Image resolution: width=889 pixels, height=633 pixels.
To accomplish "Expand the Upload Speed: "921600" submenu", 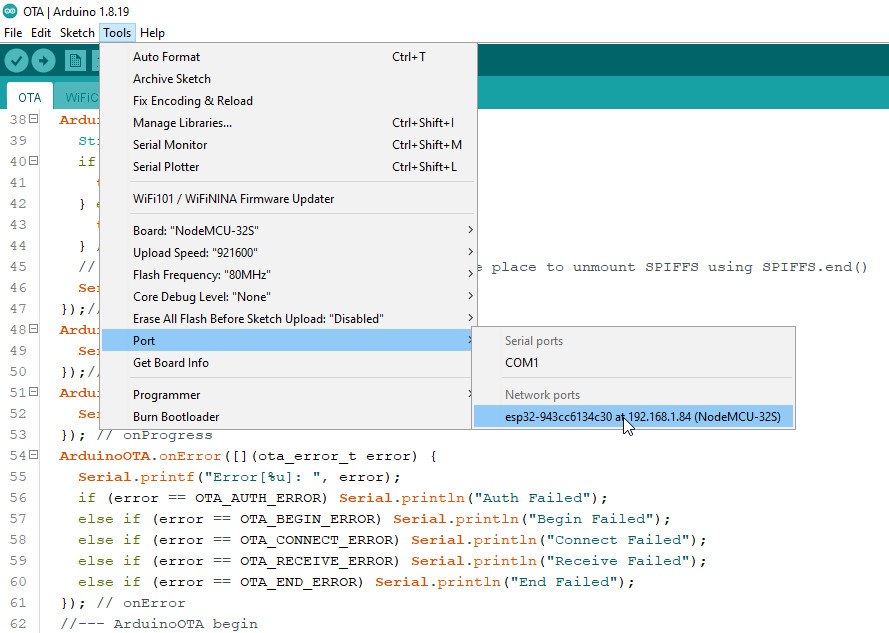I will point(288,253).
